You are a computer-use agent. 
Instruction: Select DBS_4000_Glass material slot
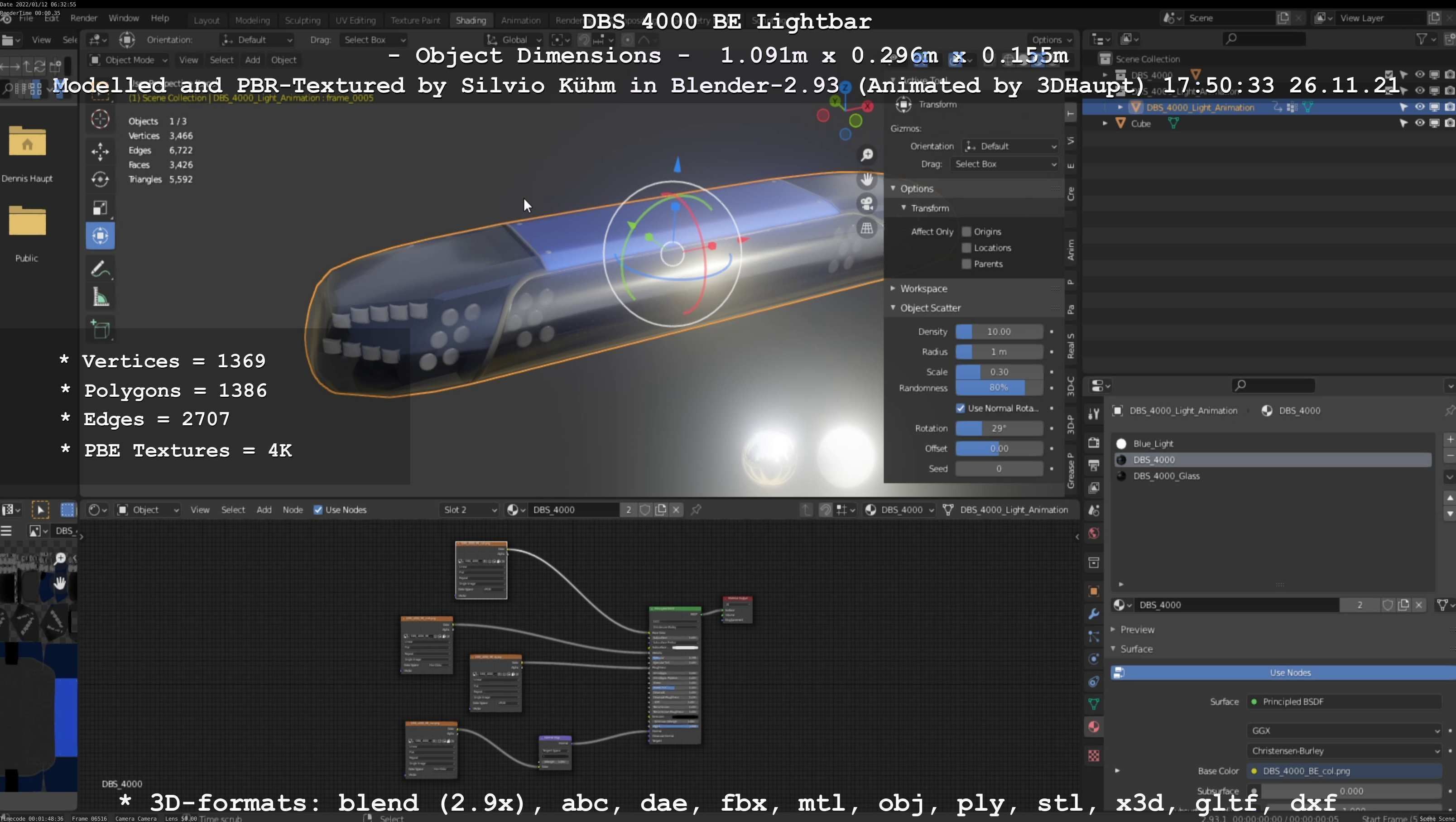click(x=1272, y=476)
